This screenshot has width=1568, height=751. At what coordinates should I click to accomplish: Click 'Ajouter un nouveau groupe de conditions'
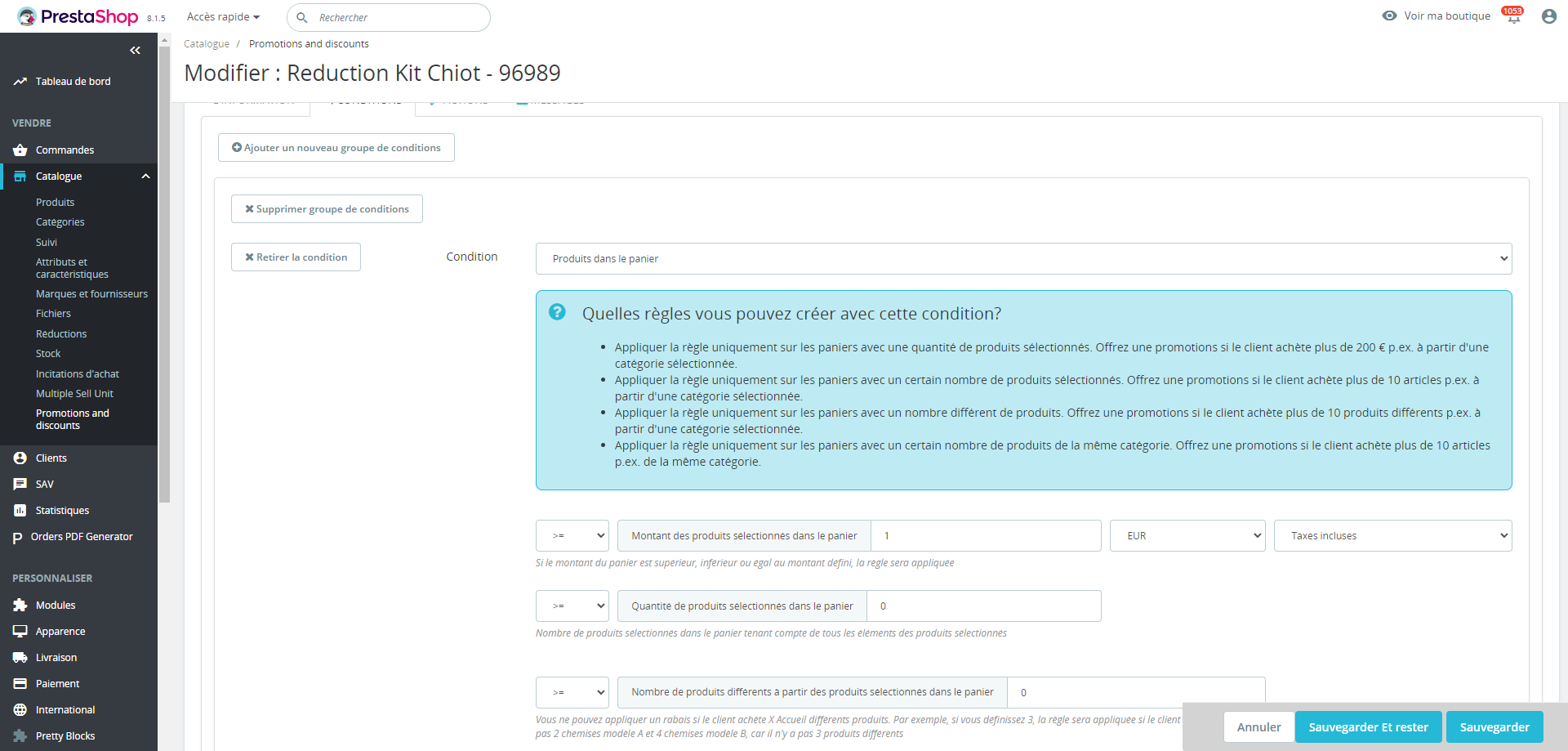click(x=336, y=148)
